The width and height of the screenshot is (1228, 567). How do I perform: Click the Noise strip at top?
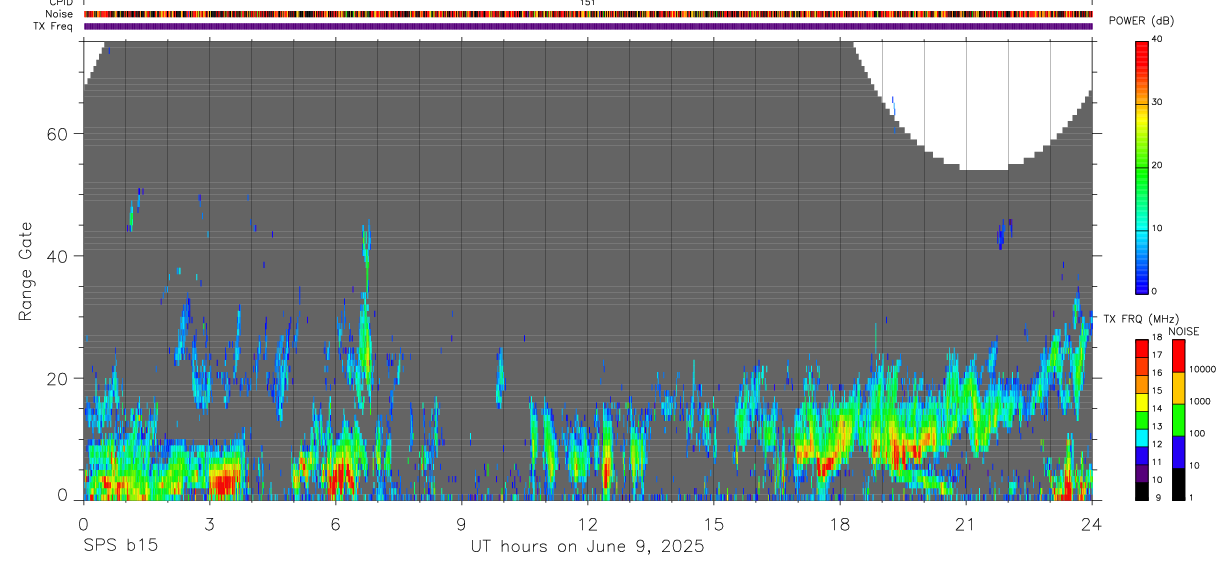click(x=588, y=14)
